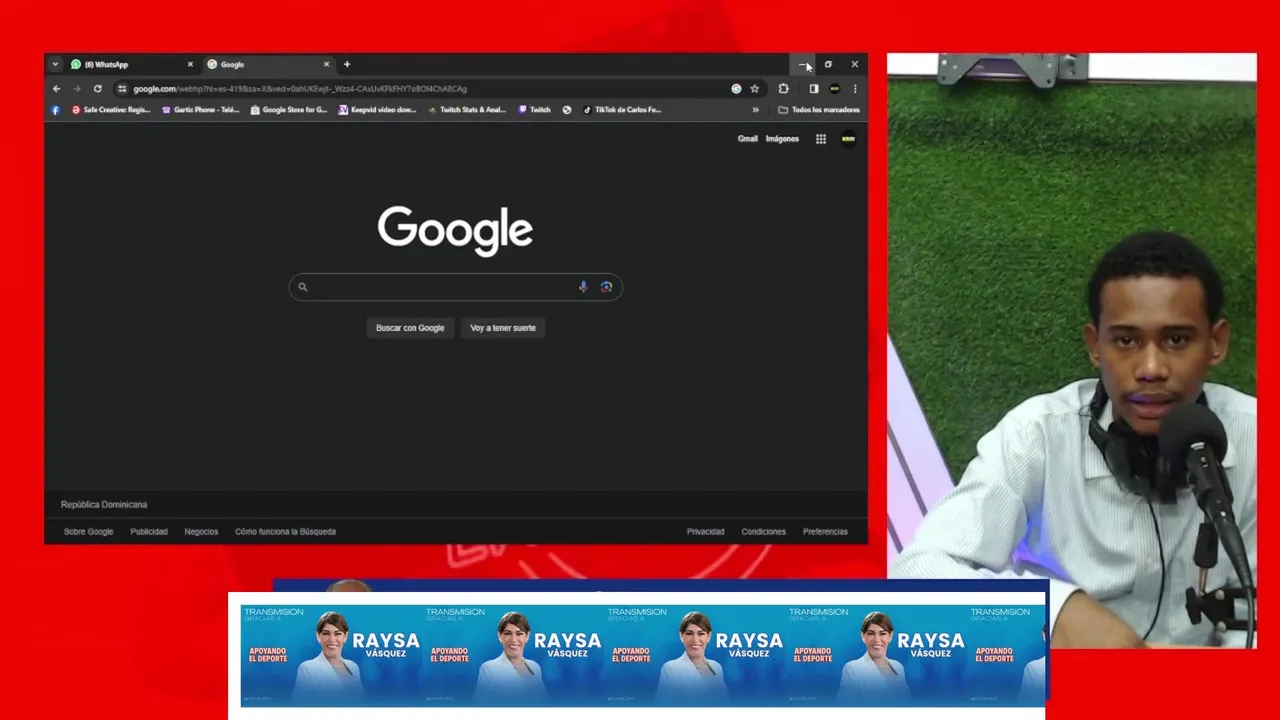Click the search magnifier icon
Viewport: 1280px width, 720px height.
303,287
